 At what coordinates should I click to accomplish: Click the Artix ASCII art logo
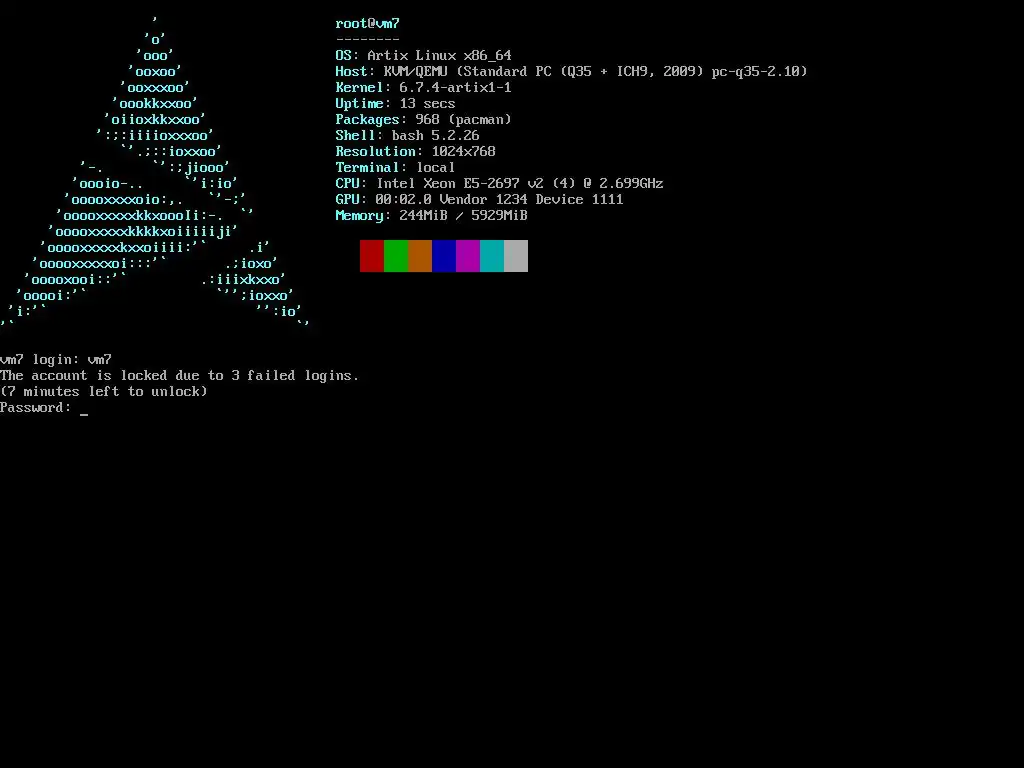[155, 172]
